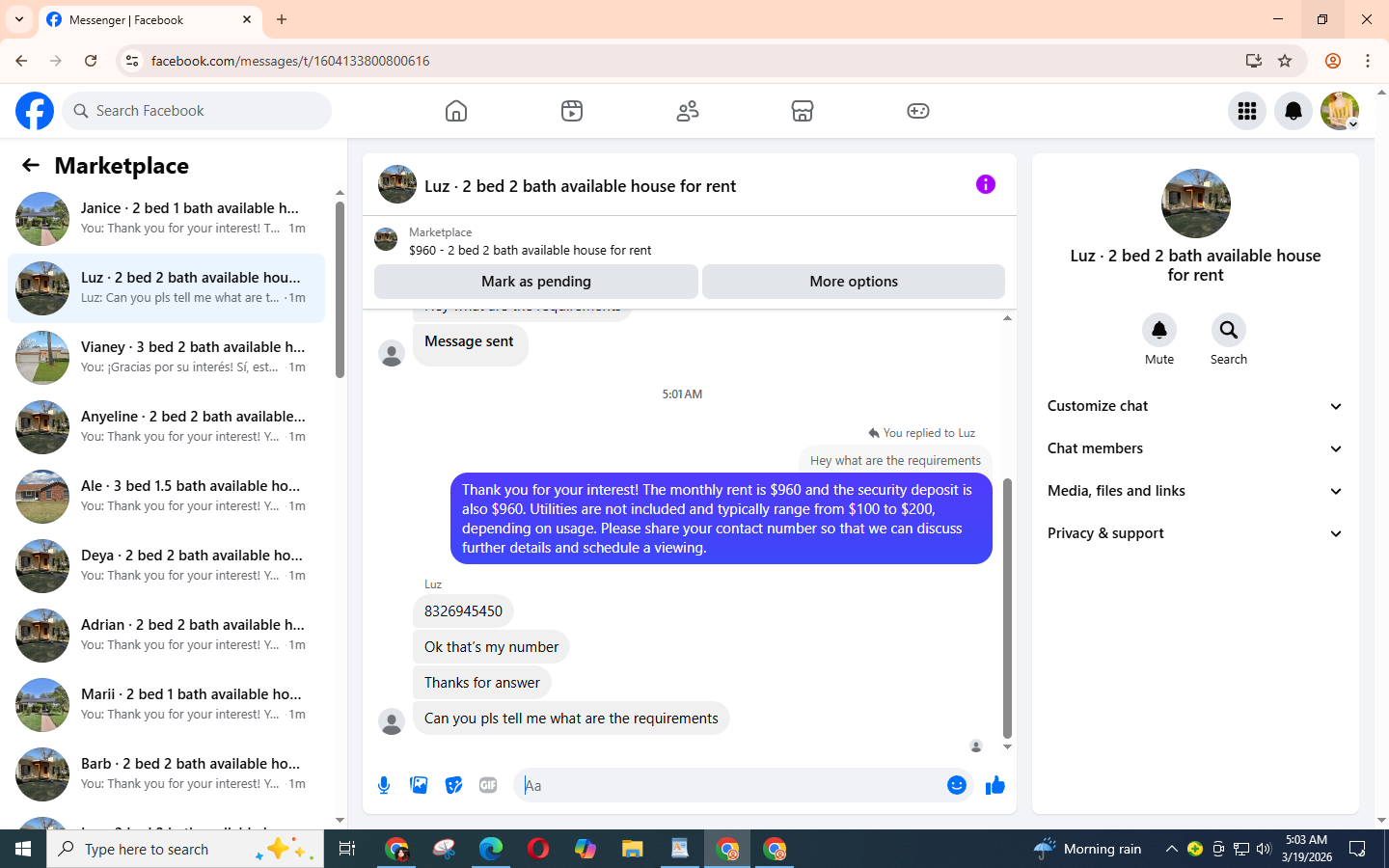Image resolution: width=1389 pixels, height=868 pixels.
Task: Mute this conversation with the bell icon
Action: pyautogui.click(x=1159, y=330)
